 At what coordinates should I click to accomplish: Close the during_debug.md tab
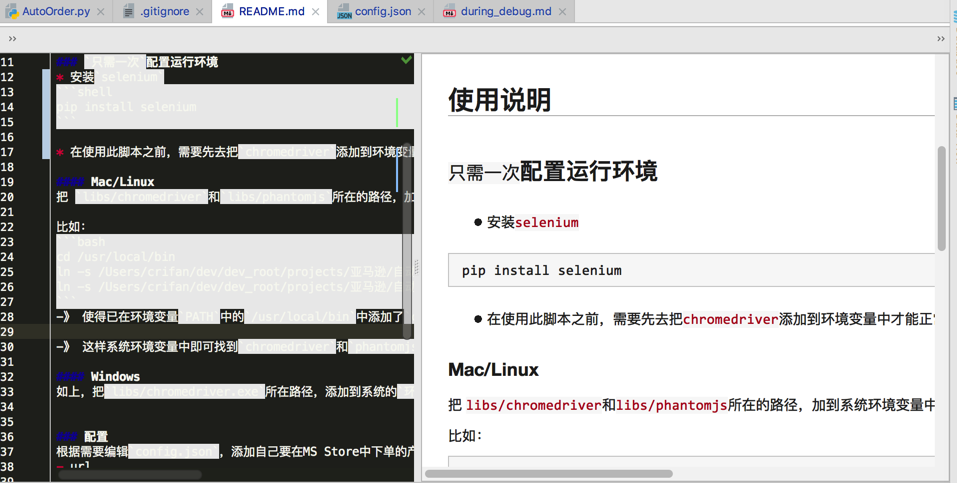click(x=562, y=12)
